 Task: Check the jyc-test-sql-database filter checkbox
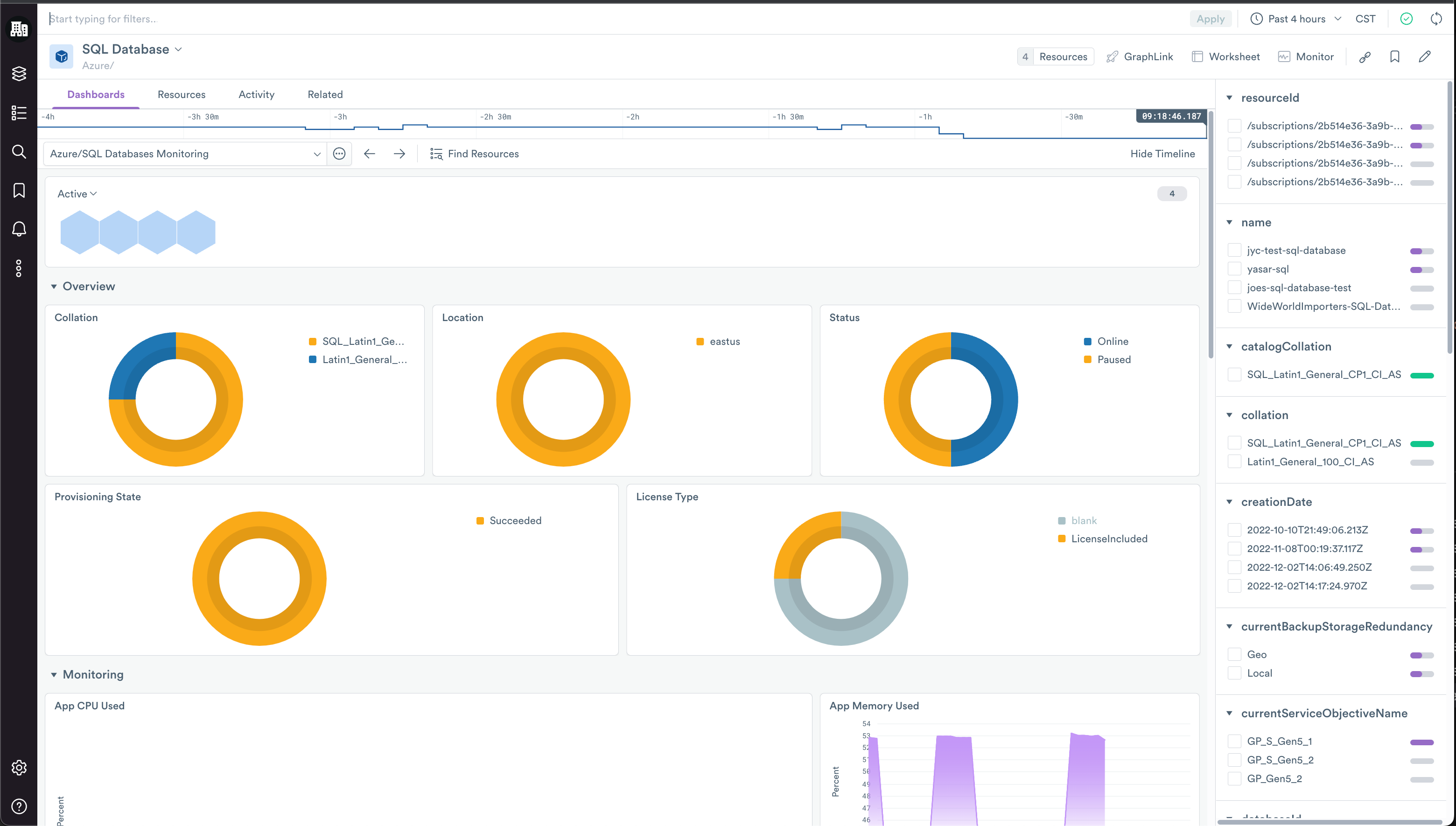1234,250
